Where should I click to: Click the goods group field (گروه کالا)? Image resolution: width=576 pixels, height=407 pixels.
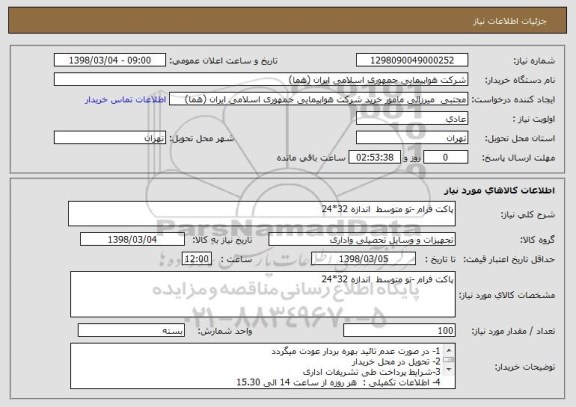362,240
